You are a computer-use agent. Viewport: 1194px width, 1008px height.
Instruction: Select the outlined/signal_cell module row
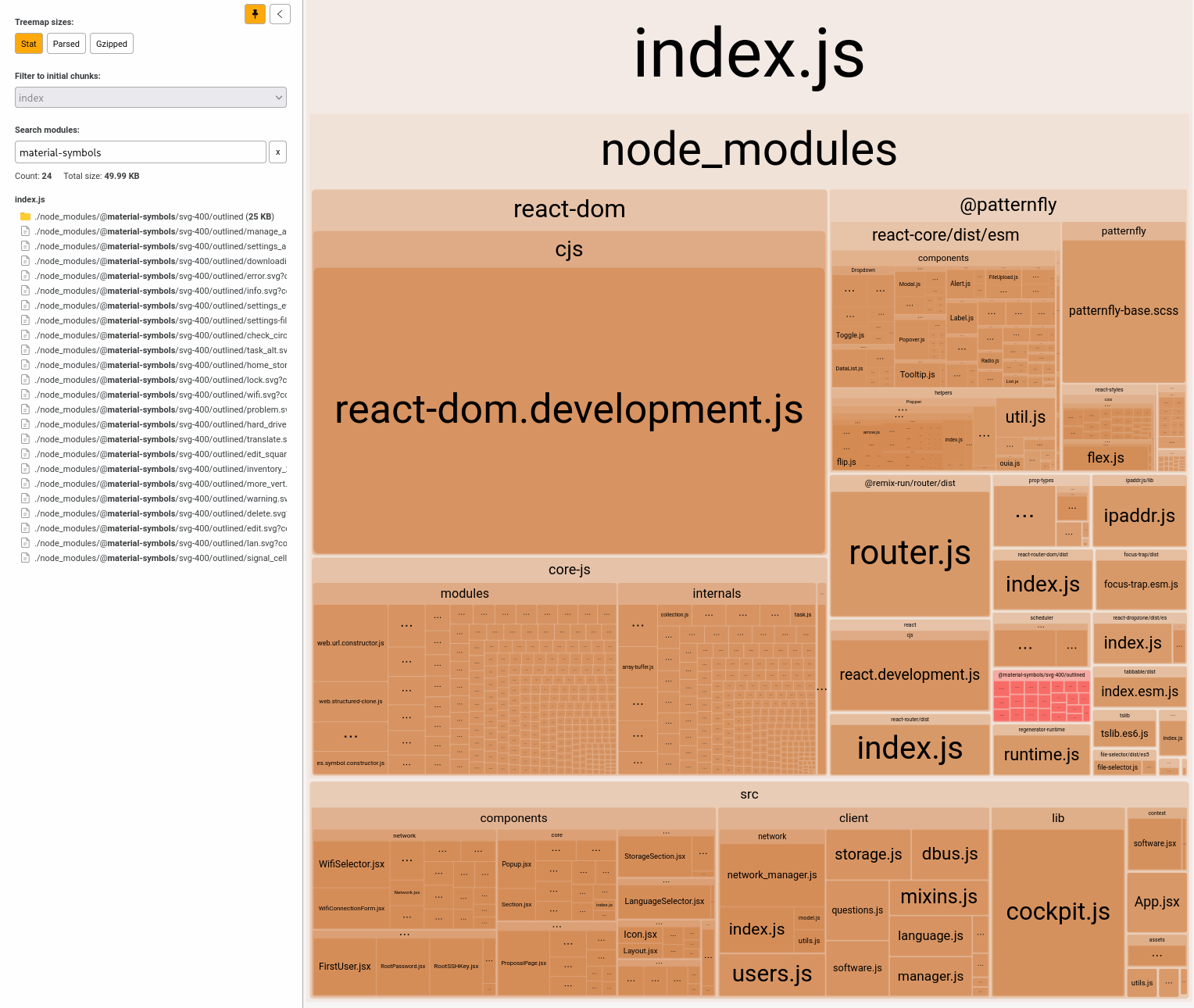click(154, 558)
